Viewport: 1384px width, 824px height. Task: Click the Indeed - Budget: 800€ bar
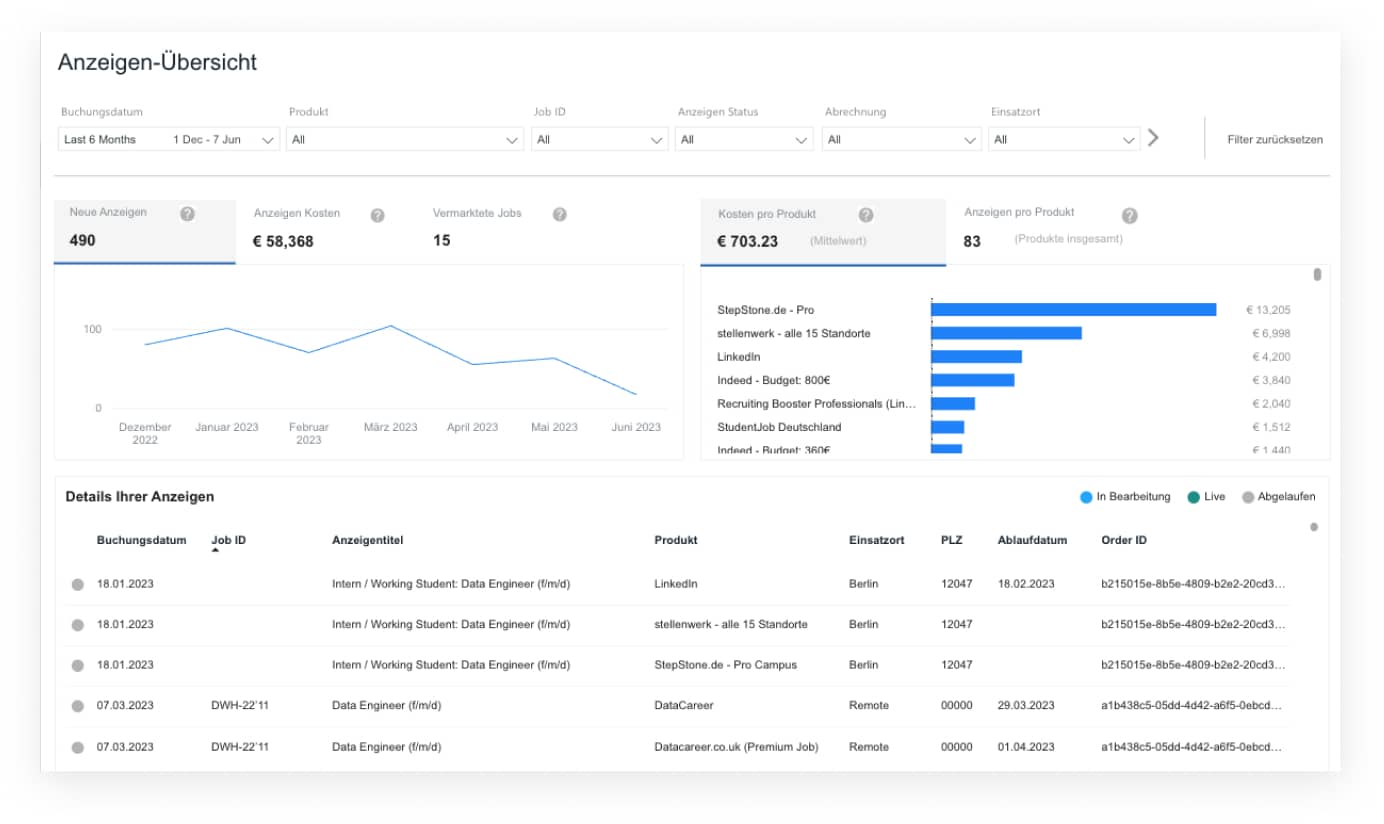pos(972,380)
